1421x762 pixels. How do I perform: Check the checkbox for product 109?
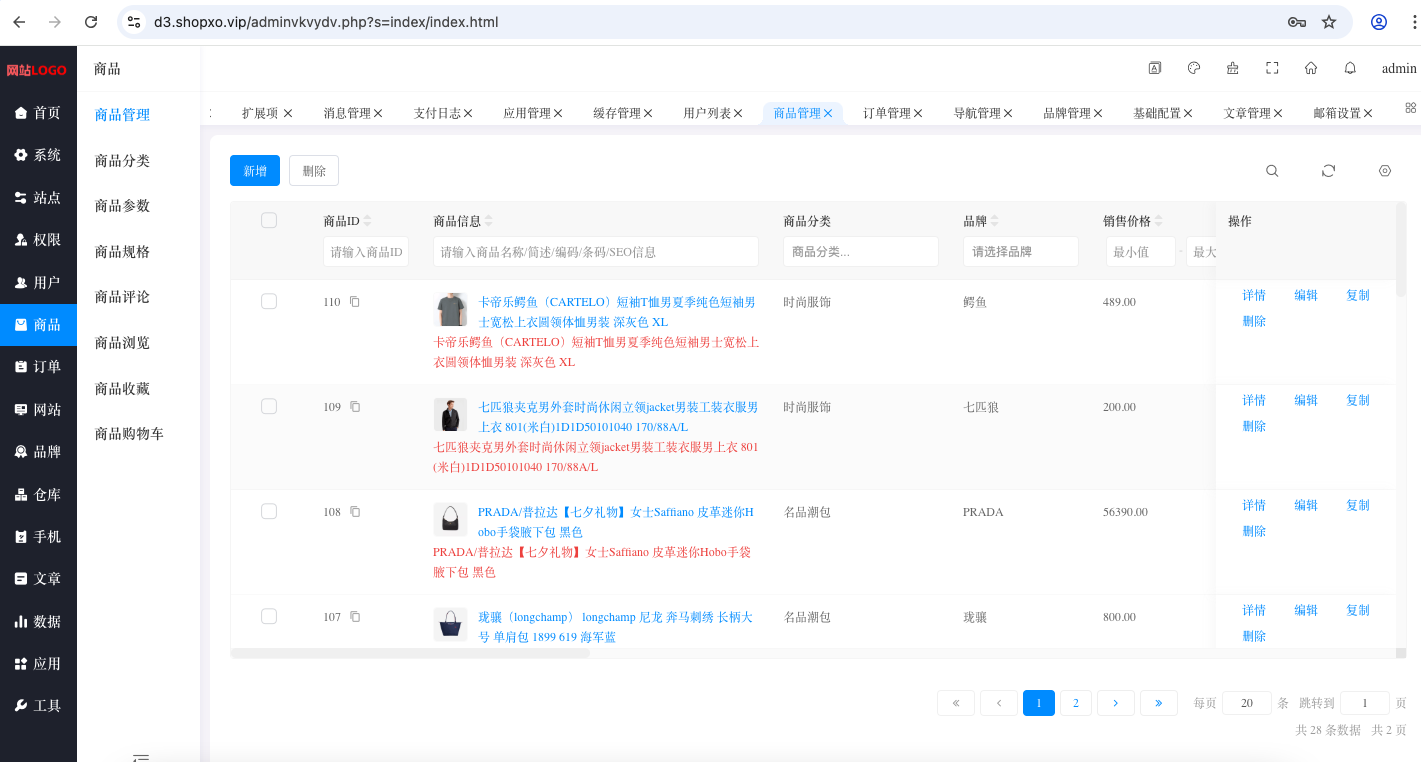click(269, 406)
